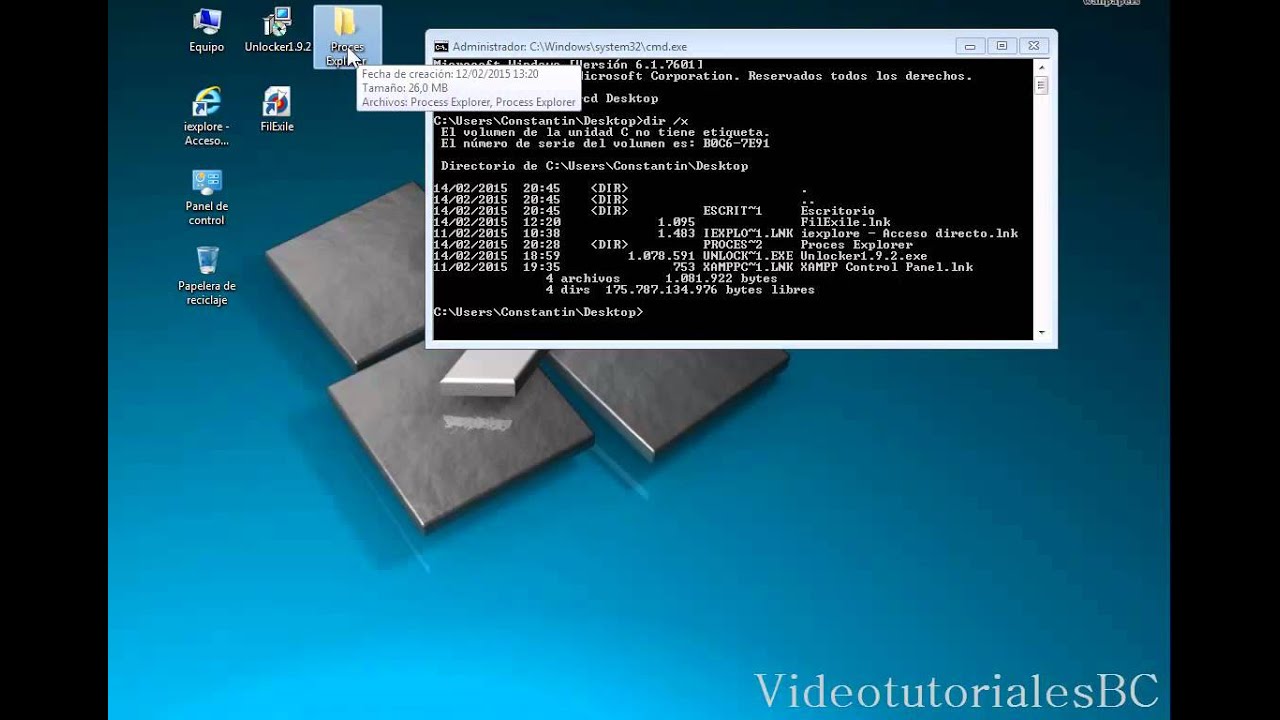Close the Administrador cmd.exe window
Viewport: 1280px width, 720px height.
click(1035, 46)
